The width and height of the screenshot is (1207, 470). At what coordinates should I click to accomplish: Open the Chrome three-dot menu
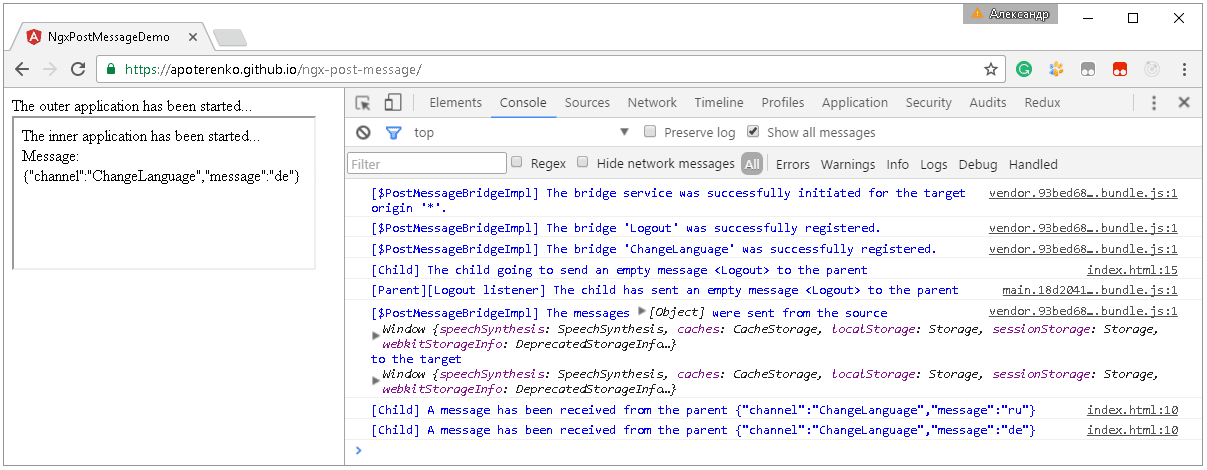coord(1185,70)
